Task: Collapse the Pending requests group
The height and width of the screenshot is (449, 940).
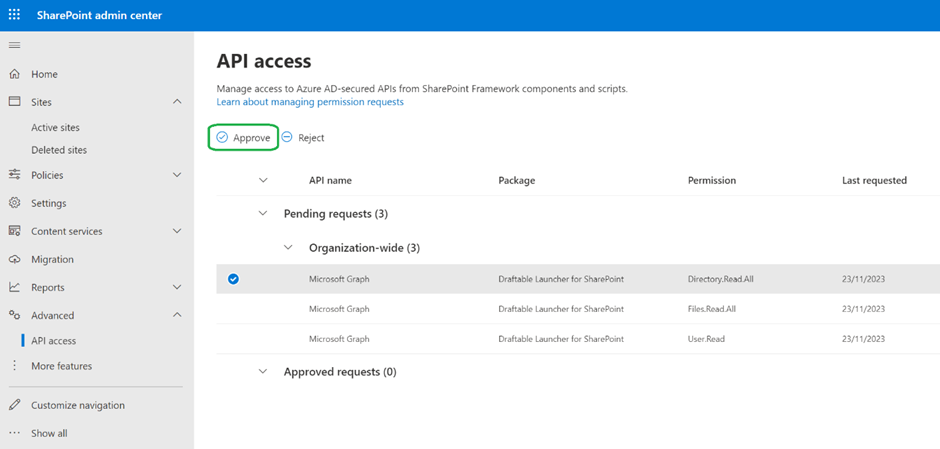Action: point(263,213)
